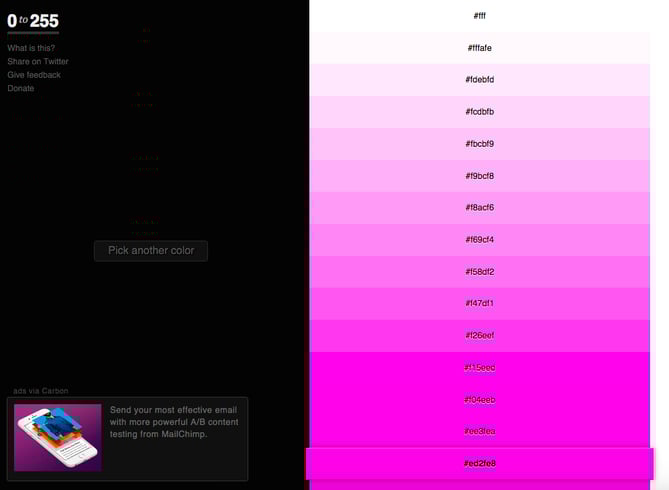
Task: Pick the #f04eeb magenta swatch
Action: pos(480,400)
